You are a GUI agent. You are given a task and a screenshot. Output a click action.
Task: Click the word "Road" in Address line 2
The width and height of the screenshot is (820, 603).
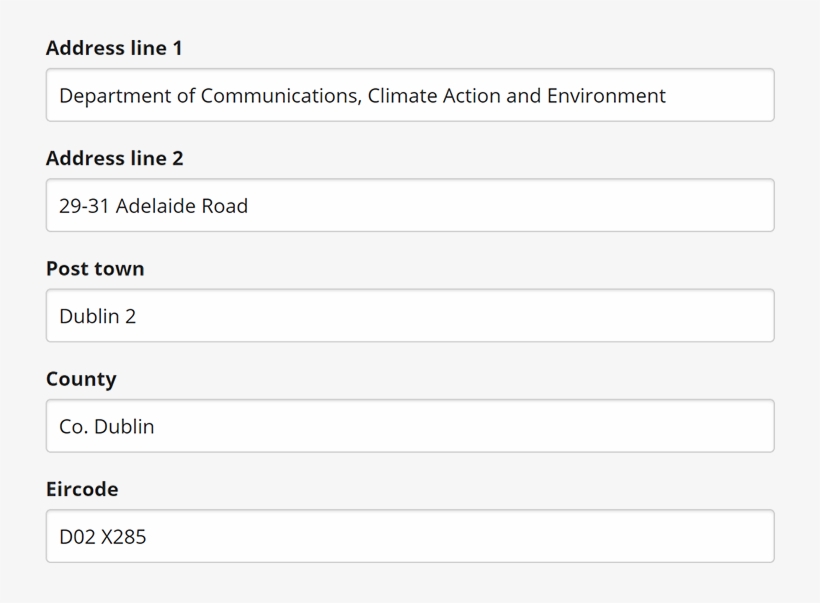[226, 206]
